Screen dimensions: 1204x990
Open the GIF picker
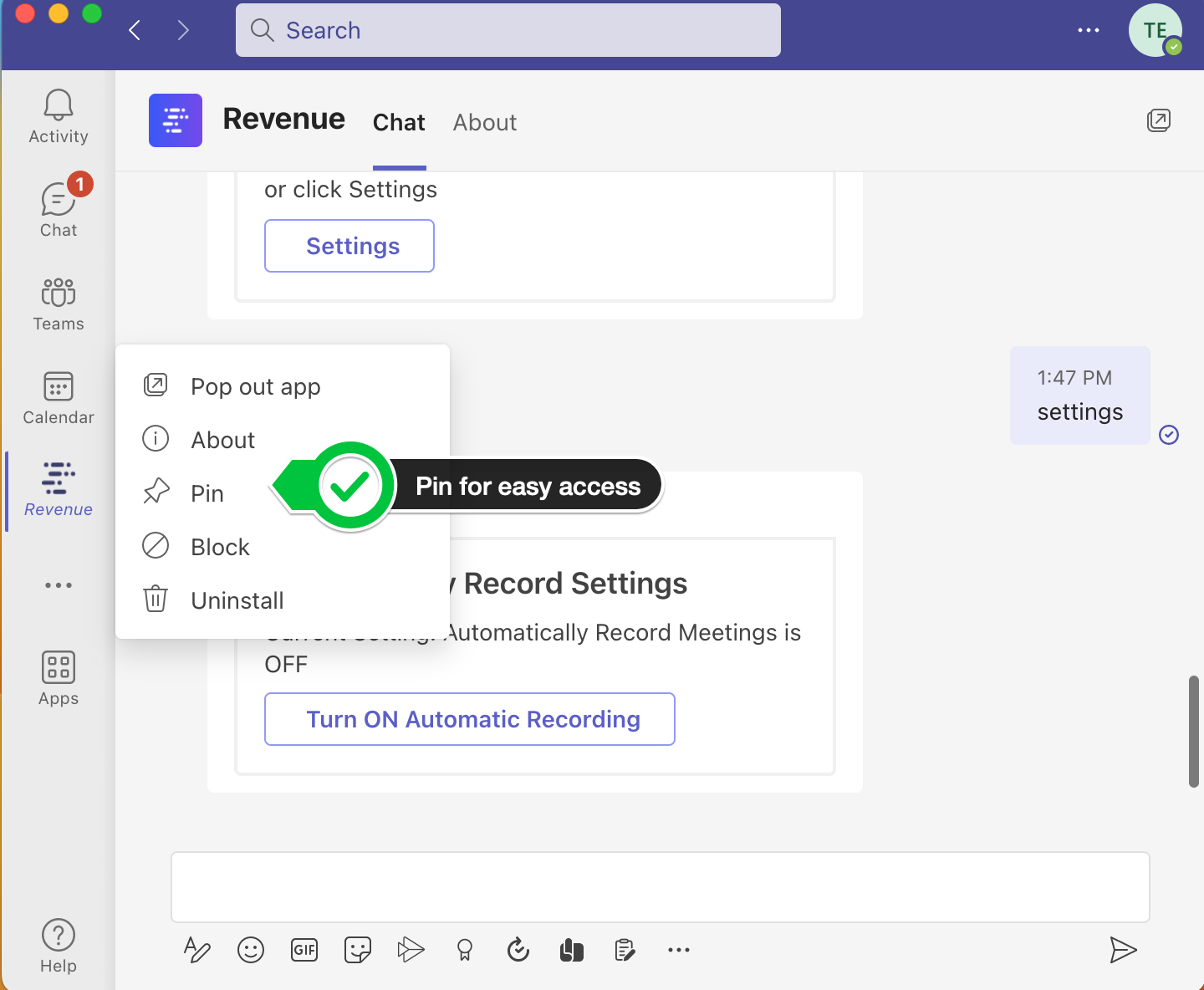(304, 950)
